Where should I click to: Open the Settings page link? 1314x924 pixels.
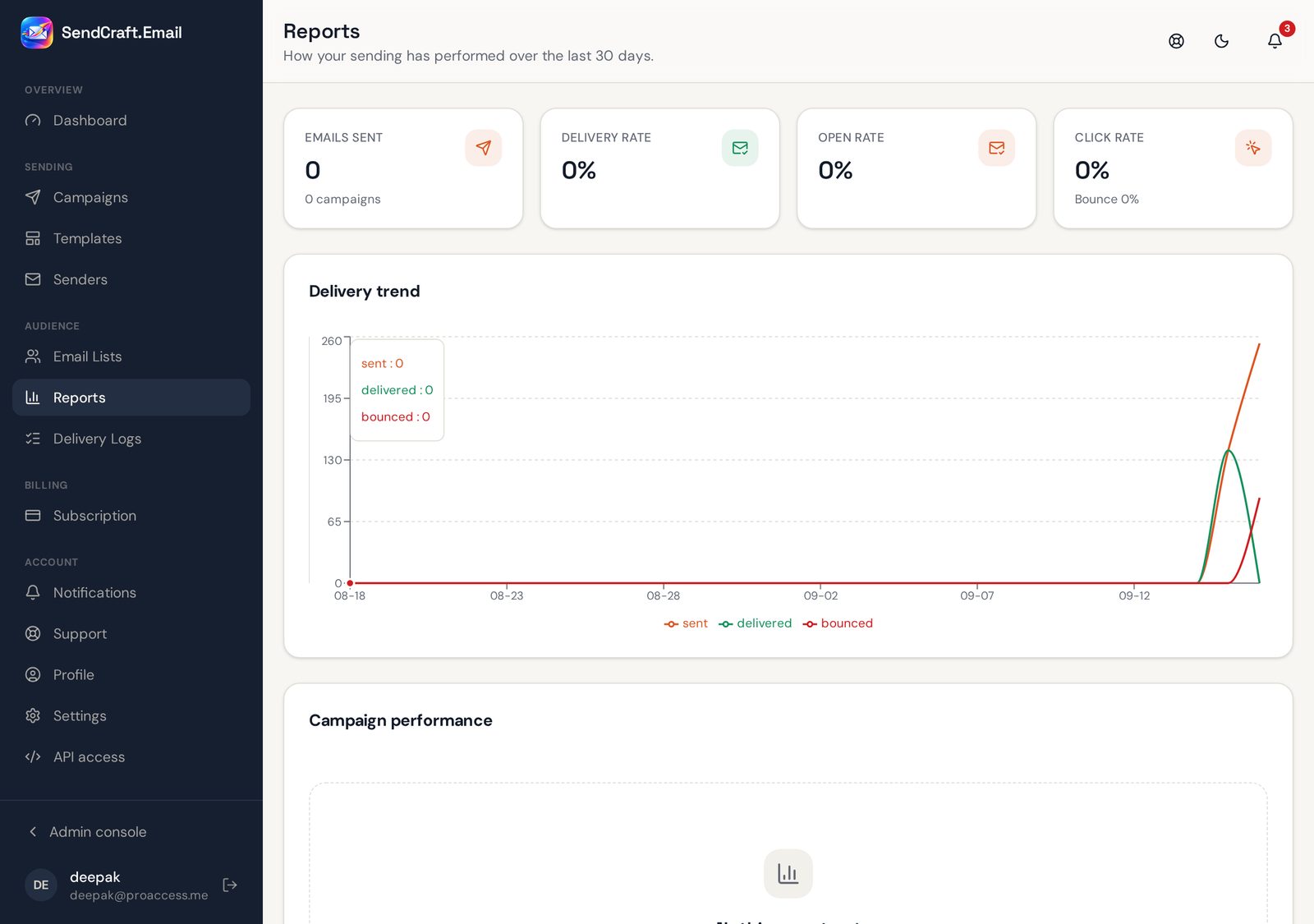coord(131,715)
